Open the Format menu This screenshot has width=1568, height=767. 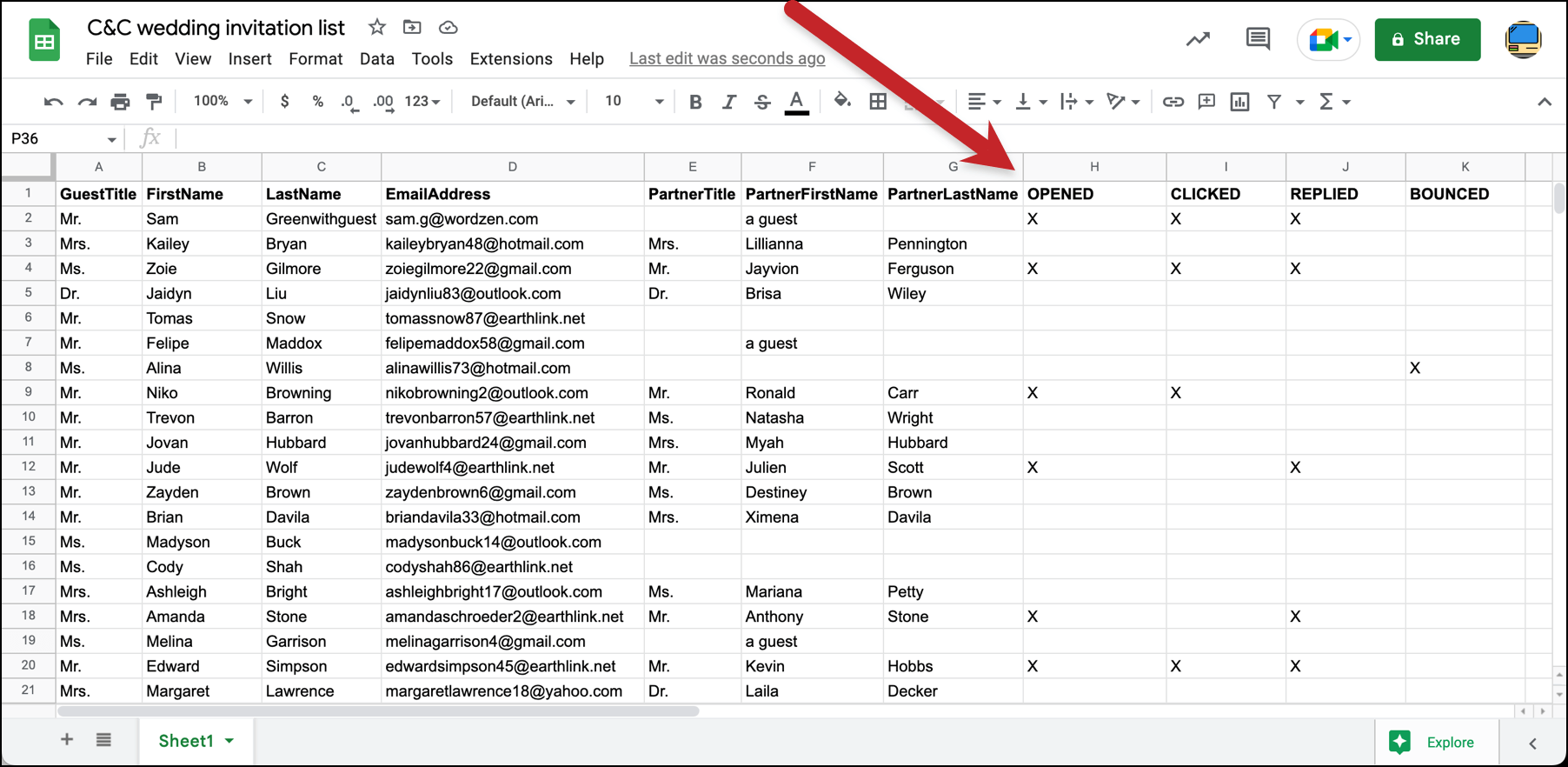click(x=316, y=59)
